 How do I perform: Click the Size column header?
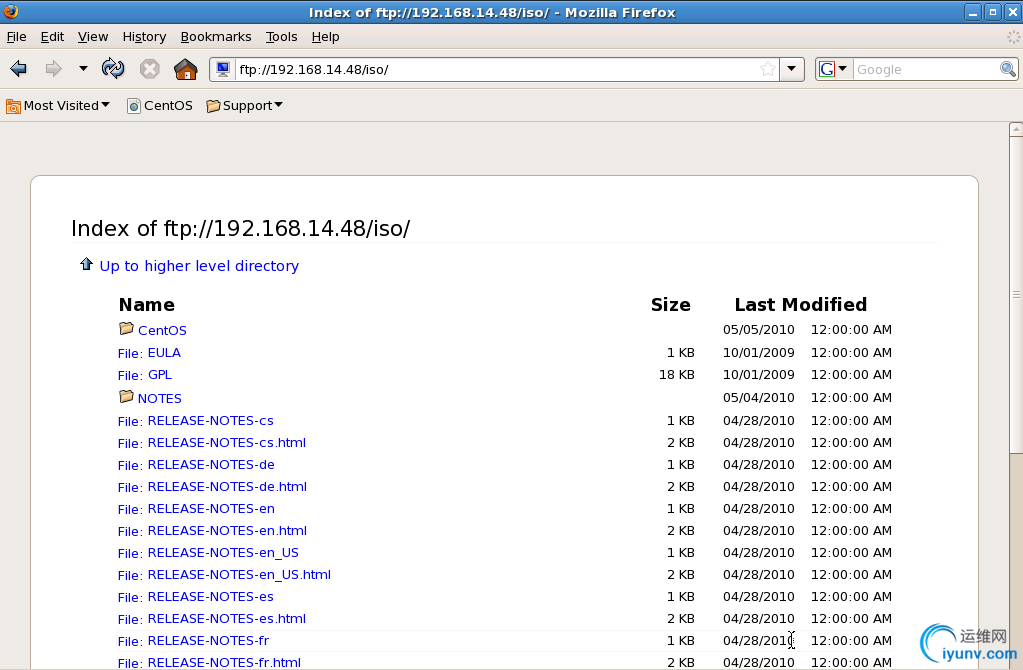pyautogui.click(x=671, y=305)
